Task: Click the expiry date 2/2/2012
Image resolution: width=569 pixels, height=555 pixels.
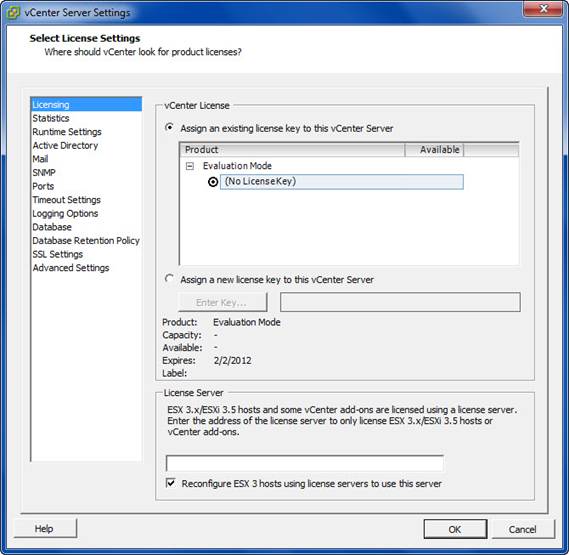Action: point(233,360)
